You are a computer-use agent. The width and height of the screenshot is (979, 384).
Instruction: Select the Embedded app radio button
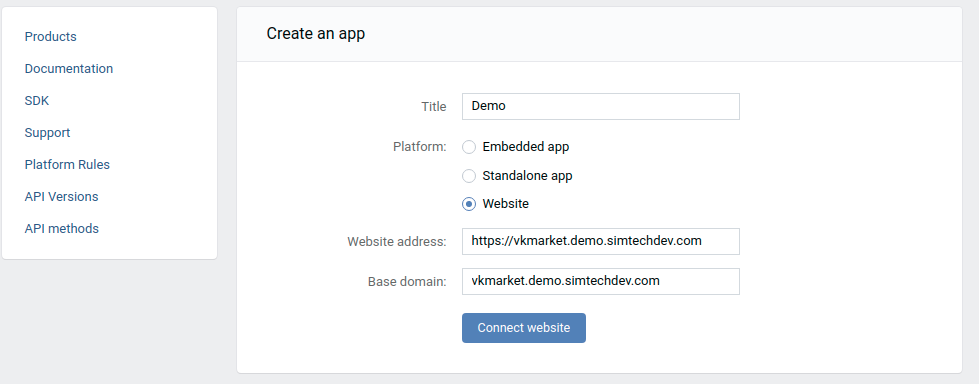coord(469,147)
